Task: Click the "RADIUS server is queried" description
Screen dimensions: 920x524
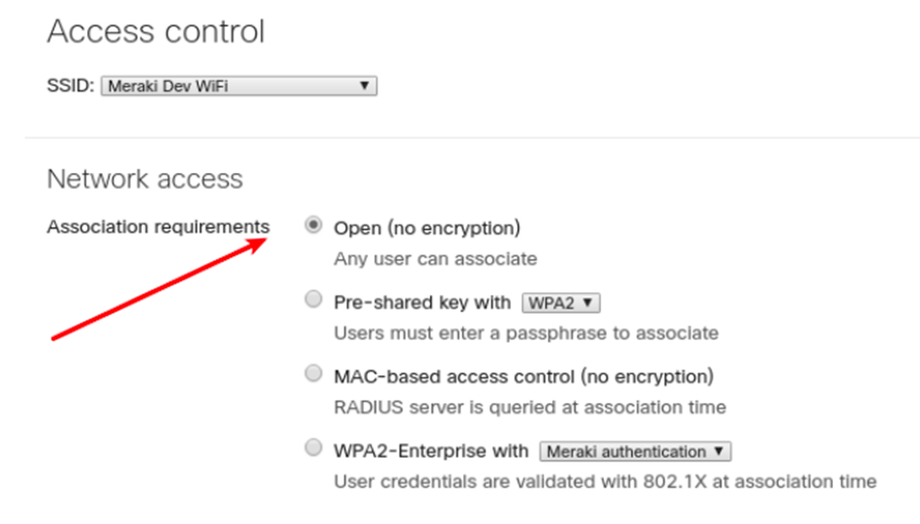Action: pyautogui.click(x=530, y=408)
